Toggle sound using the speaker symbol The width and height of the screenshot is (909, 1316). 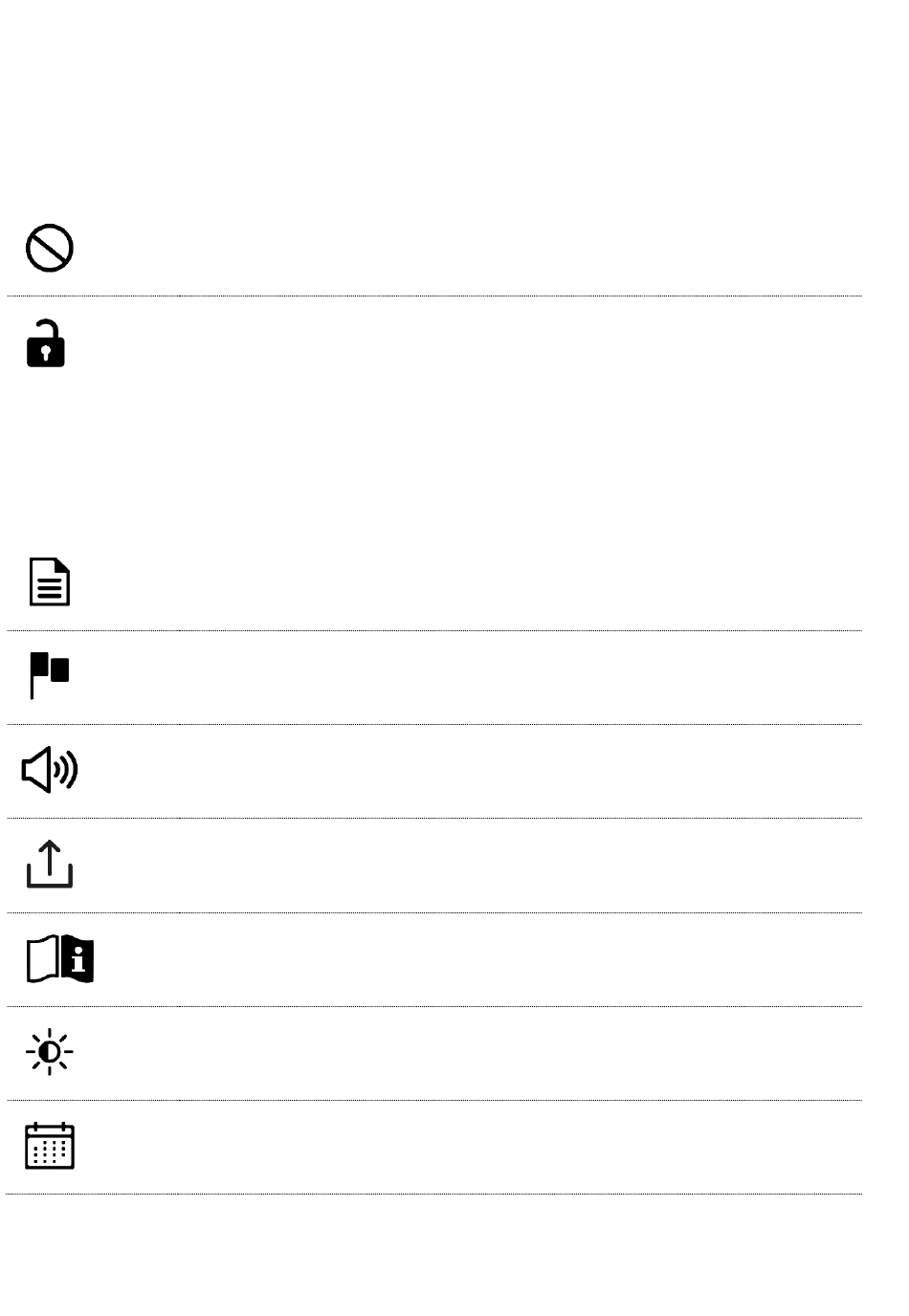click(x=50, y=770)
